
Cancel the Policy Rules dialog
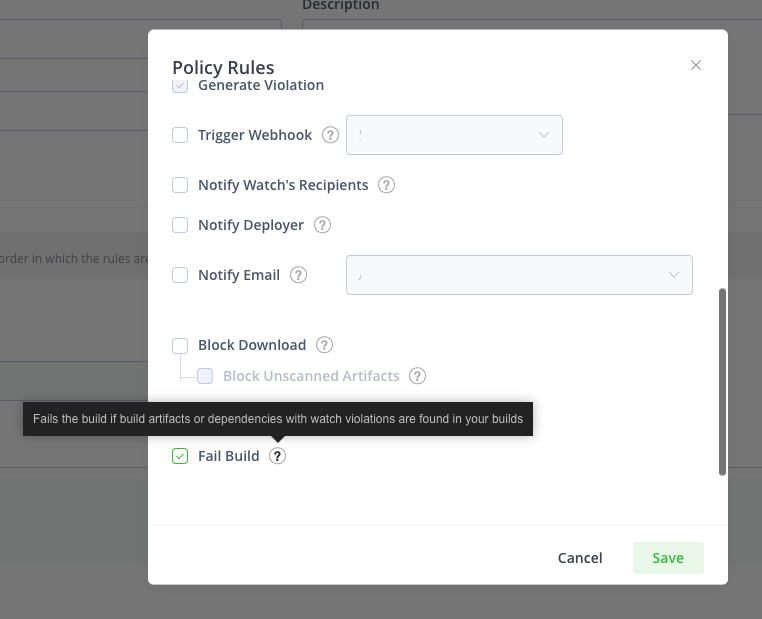click(580, 558)
